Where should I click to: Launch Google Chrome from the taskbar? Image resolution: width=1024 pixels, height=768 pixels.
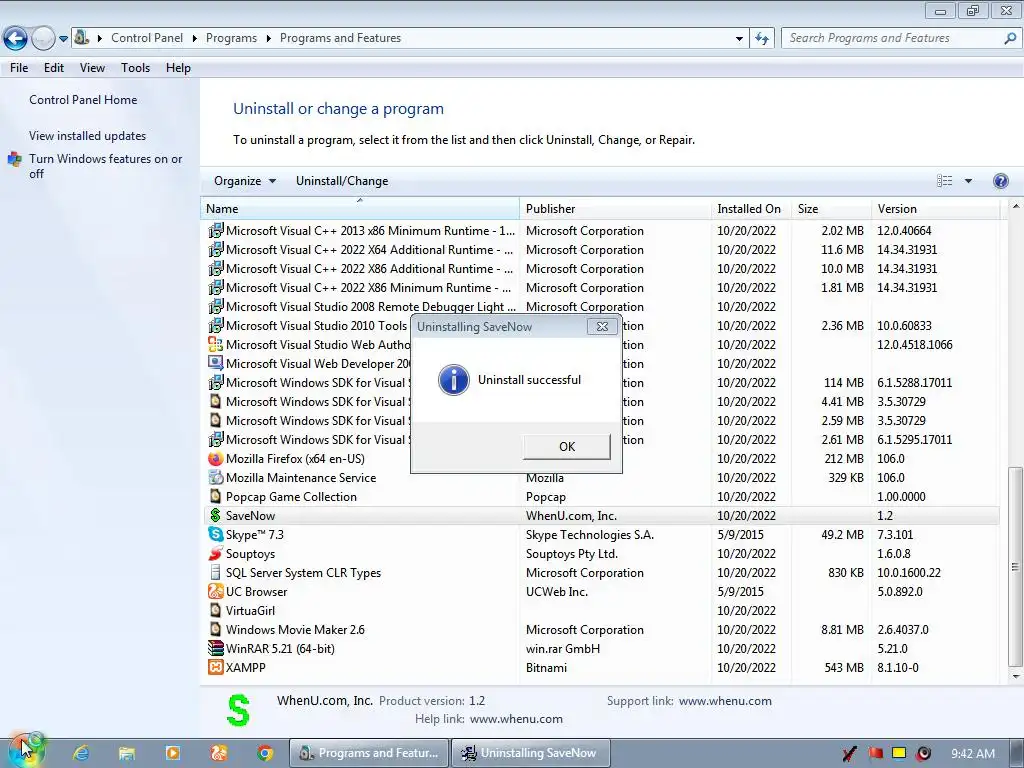265,753
